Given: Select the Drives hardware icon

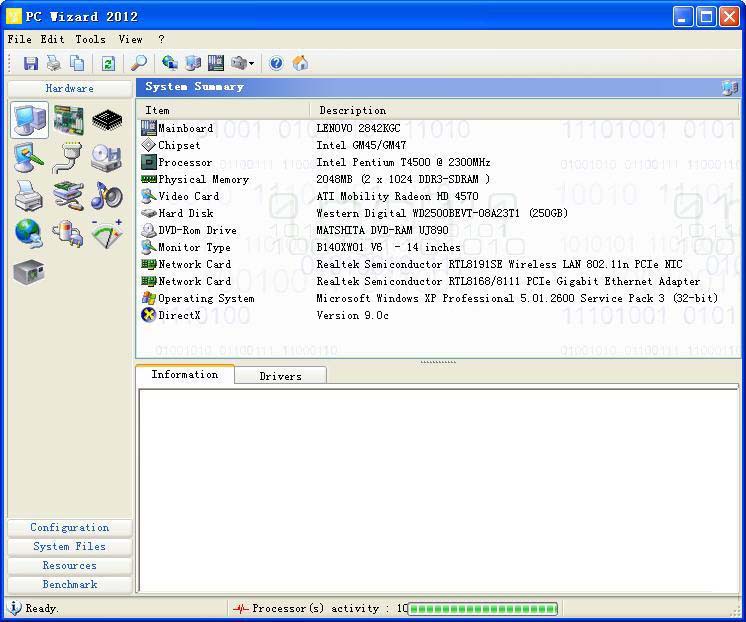Looking at the screenshot, I should click(x=107, y=158).
